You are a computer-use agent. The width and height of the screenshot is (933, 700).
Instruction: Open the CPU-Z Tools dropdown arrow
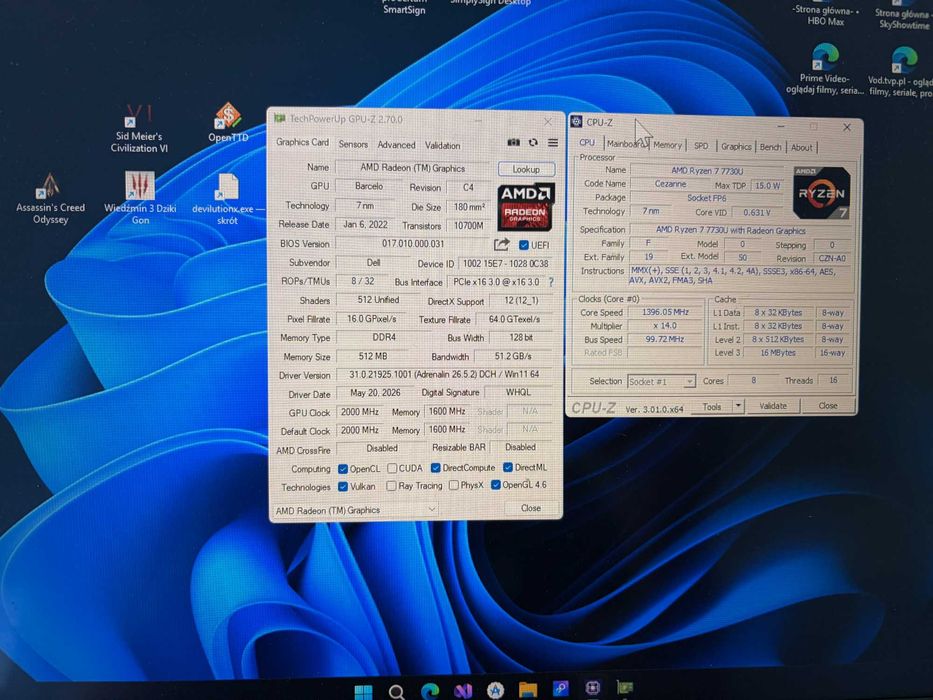(738, 406)
